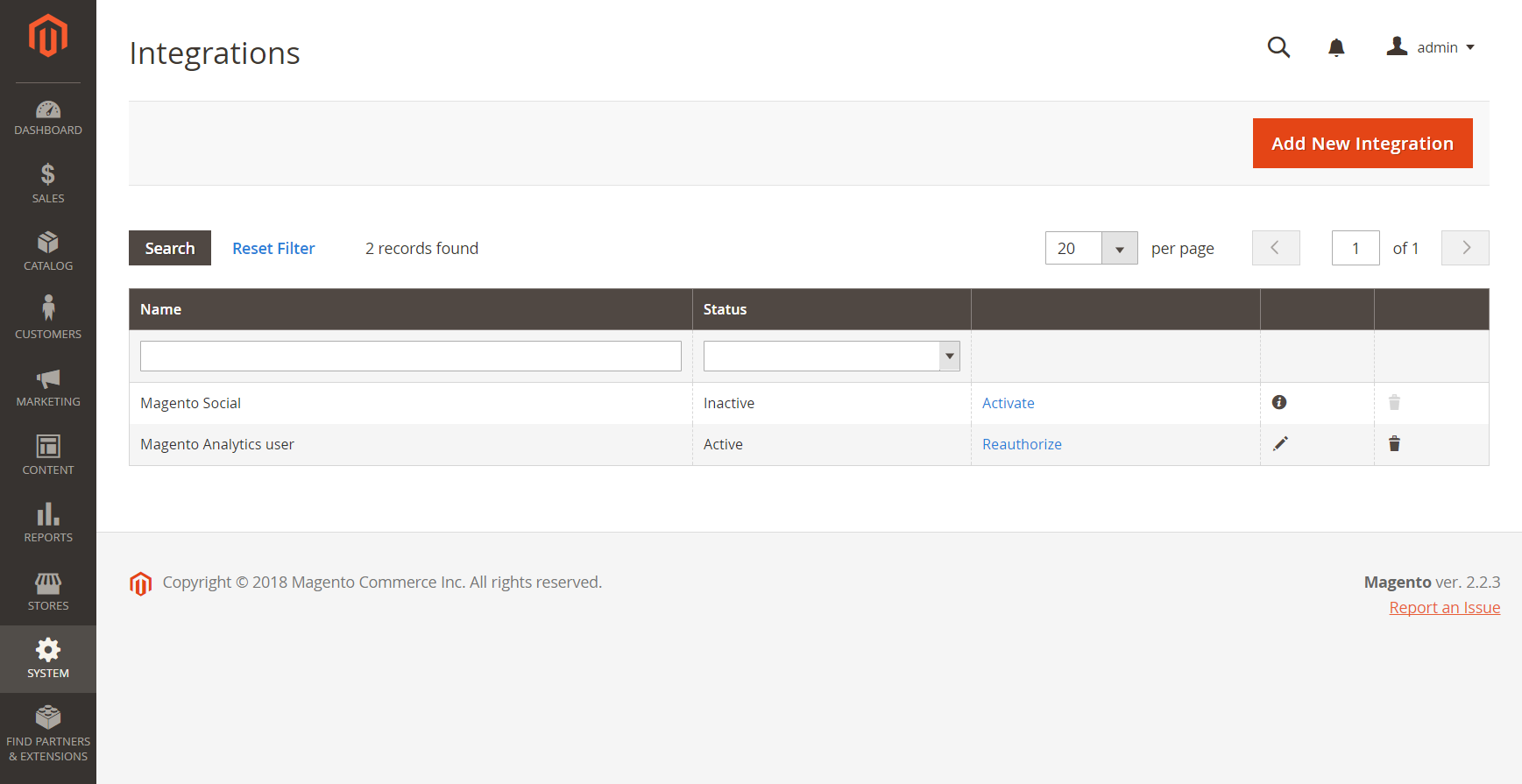The width and height of the screenshot is (1522, 784).
Task: Click Add New Integration button
Action: click(x=1362, y=144)
